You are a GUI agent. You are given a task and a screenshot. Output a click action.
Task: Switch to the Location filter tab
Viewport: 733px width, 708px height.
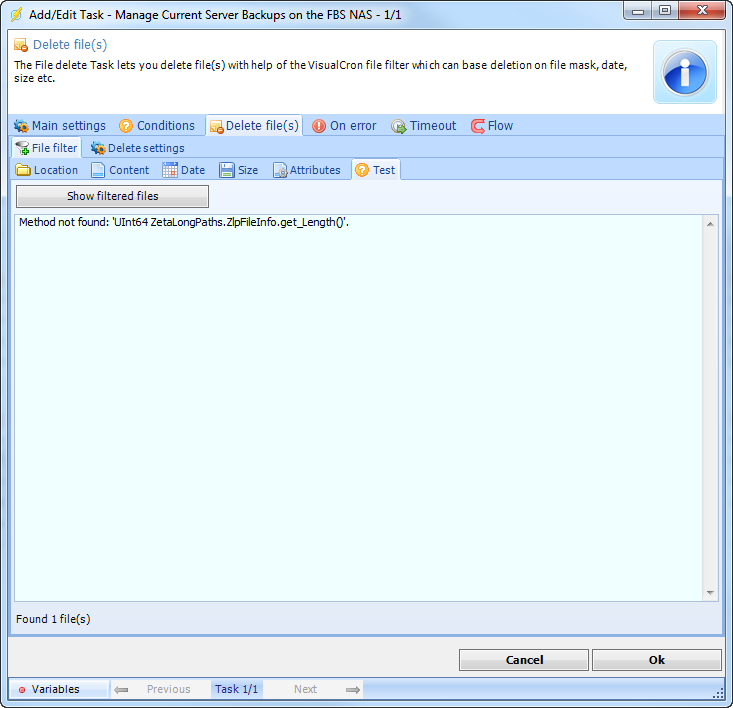click(x=47, y=170)
